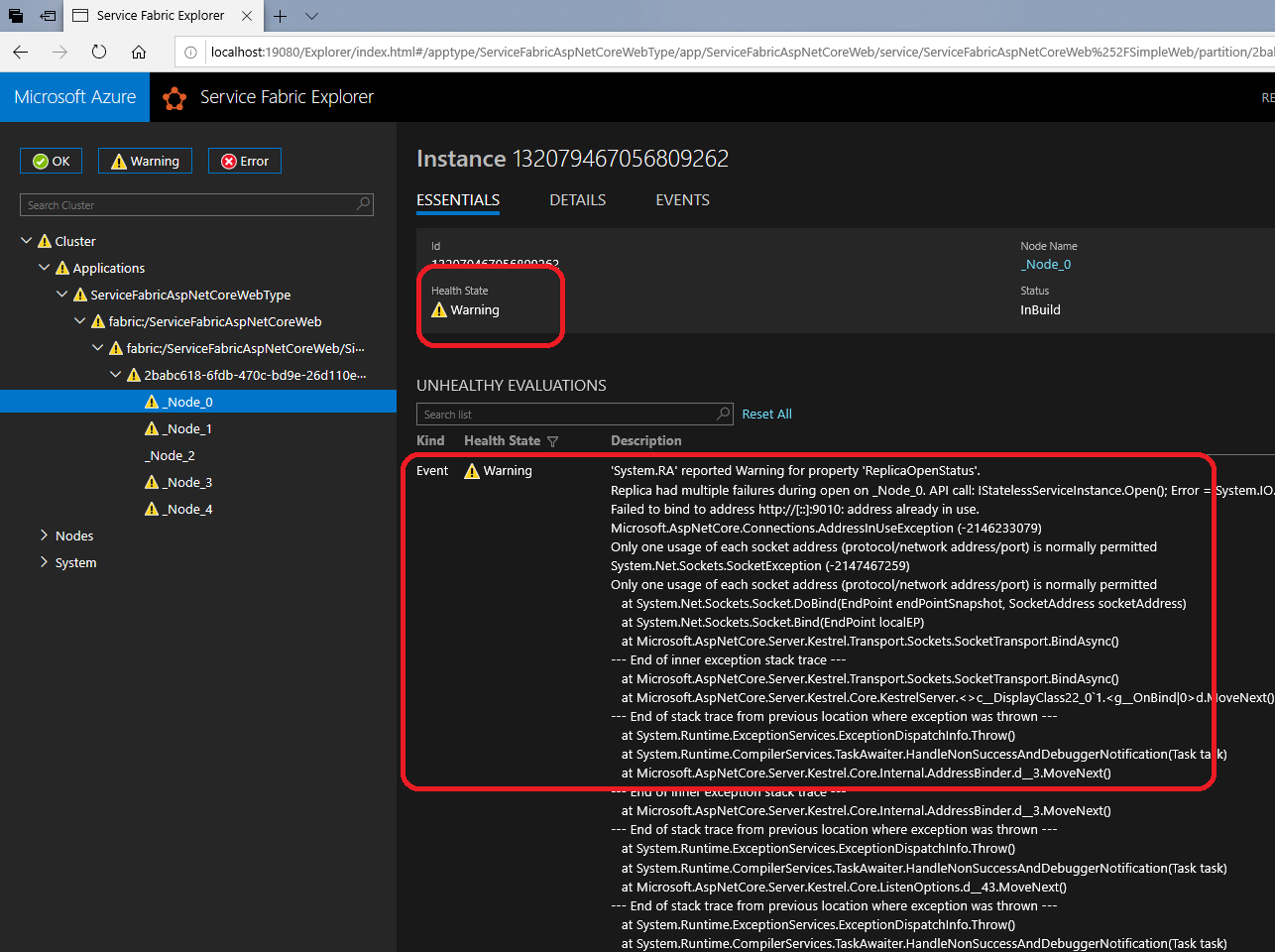Click Reset All link

(767, 415)
